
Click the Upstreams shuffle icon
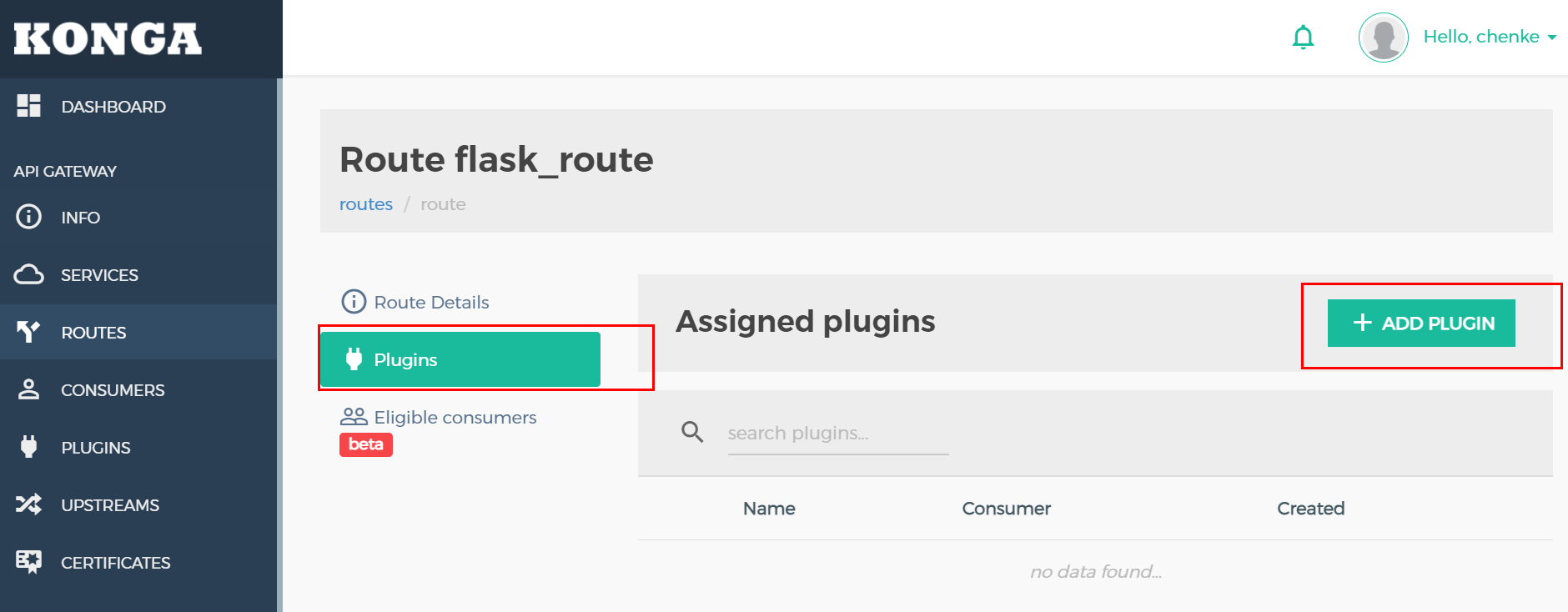tap(28, 504)
